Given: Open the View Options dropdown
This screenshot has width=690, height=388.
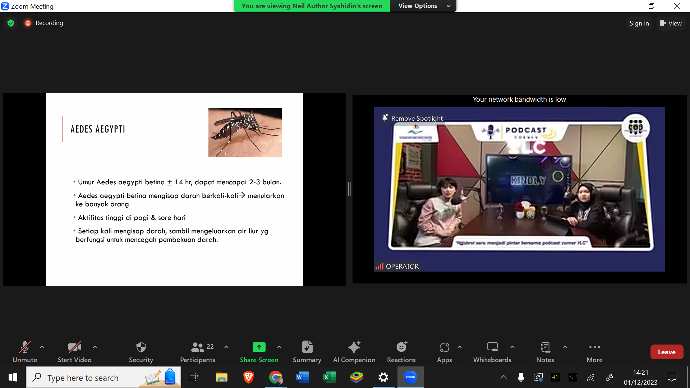Looking at the screenshot, I should (423, 6).
